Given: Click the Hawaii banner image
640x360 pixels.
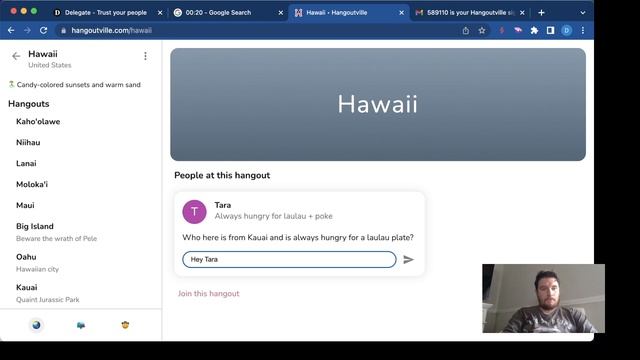Looking at the screenshot, I should [x=378, y=104].
